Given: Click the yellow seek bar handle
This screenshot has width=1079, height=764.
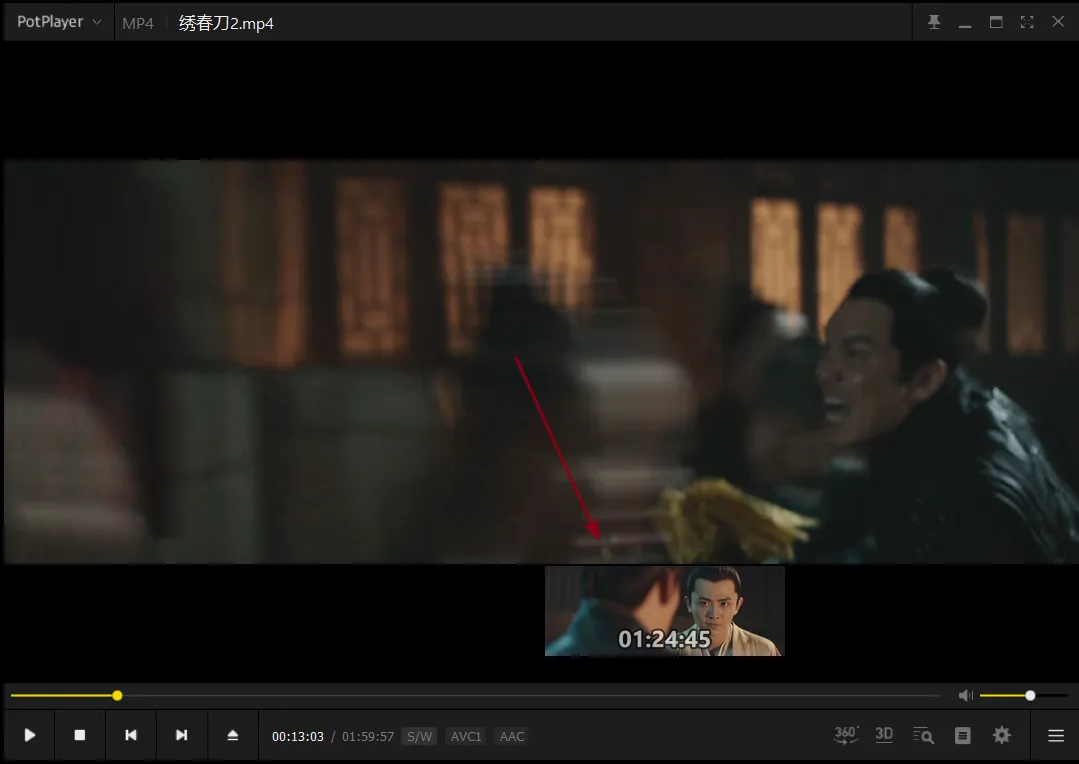Looking at the screenshot, I should pos(117,696).
